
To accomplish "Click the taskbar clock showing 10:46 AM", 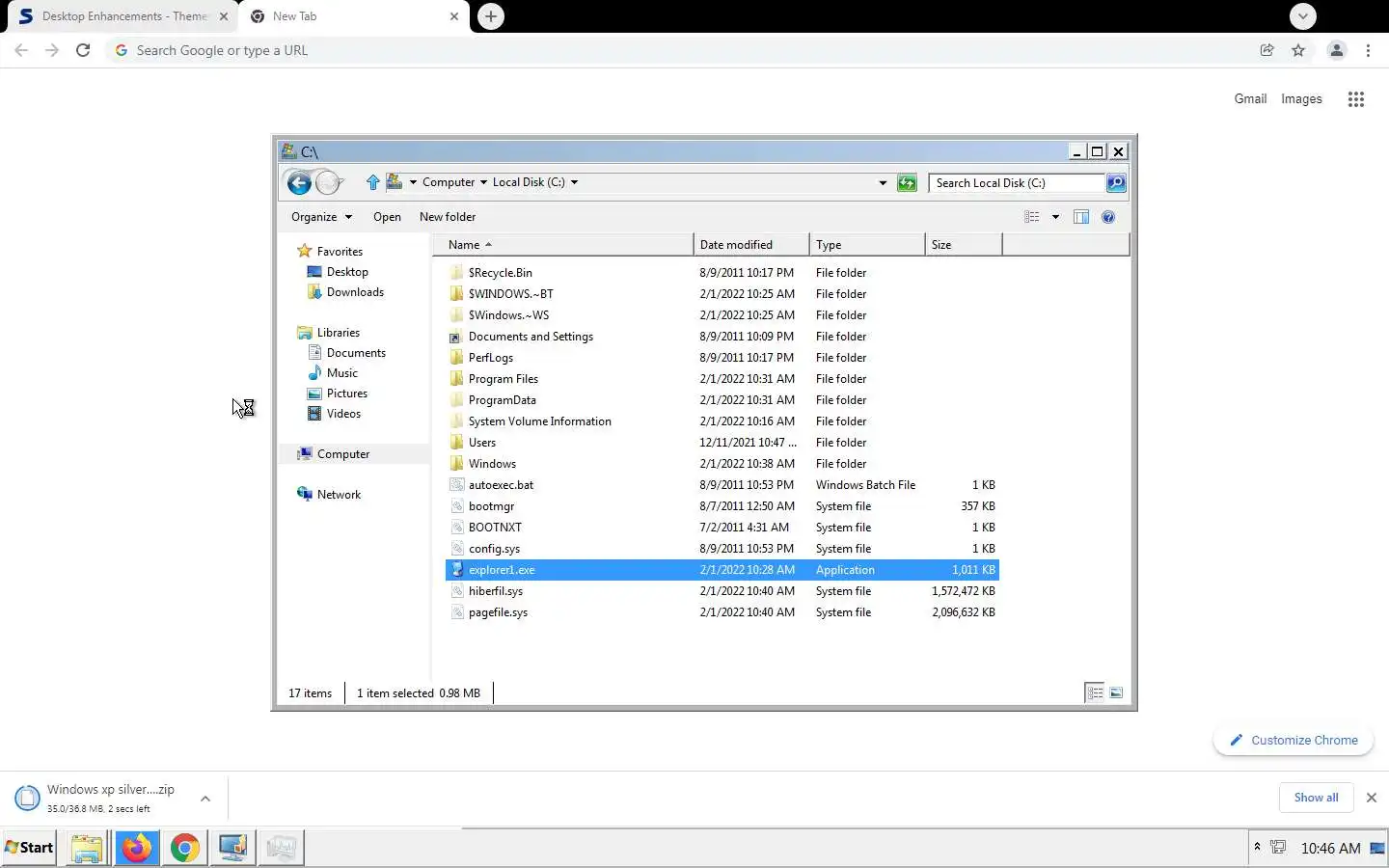I will coord(1330,849).
